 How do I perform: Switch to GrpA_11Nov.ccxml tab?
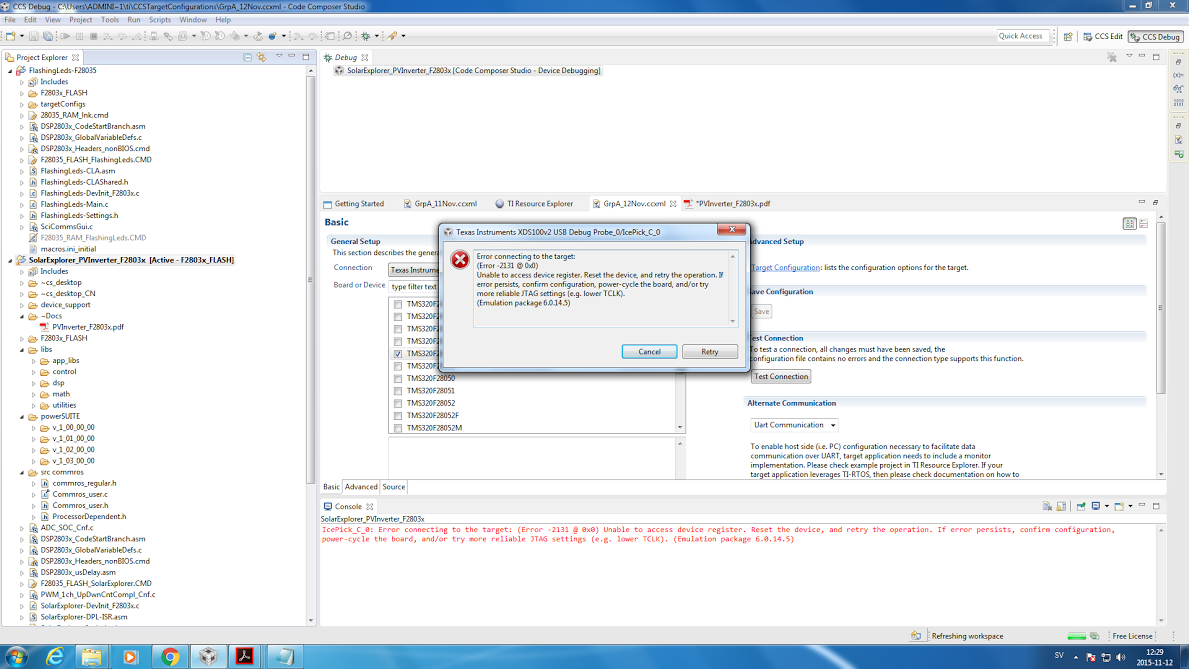tap(440, 203)
